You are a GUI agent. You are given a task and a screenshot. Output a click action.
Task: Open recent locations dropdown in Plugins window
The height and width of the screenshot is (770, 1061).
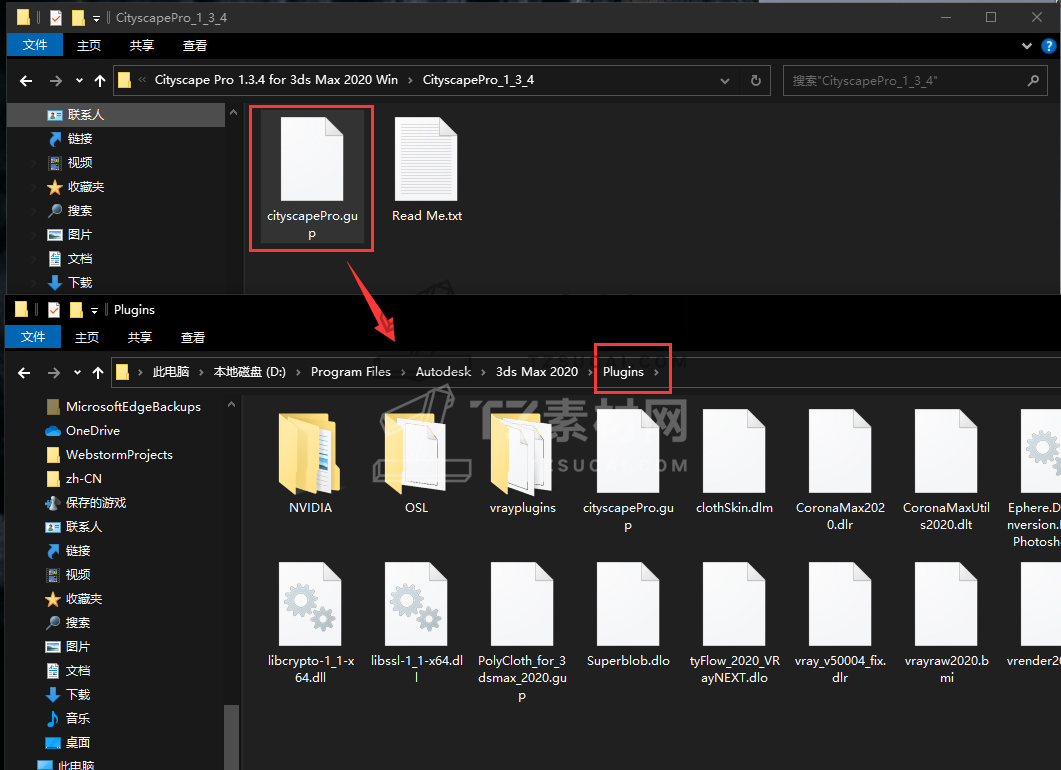[x=77, y=372]
